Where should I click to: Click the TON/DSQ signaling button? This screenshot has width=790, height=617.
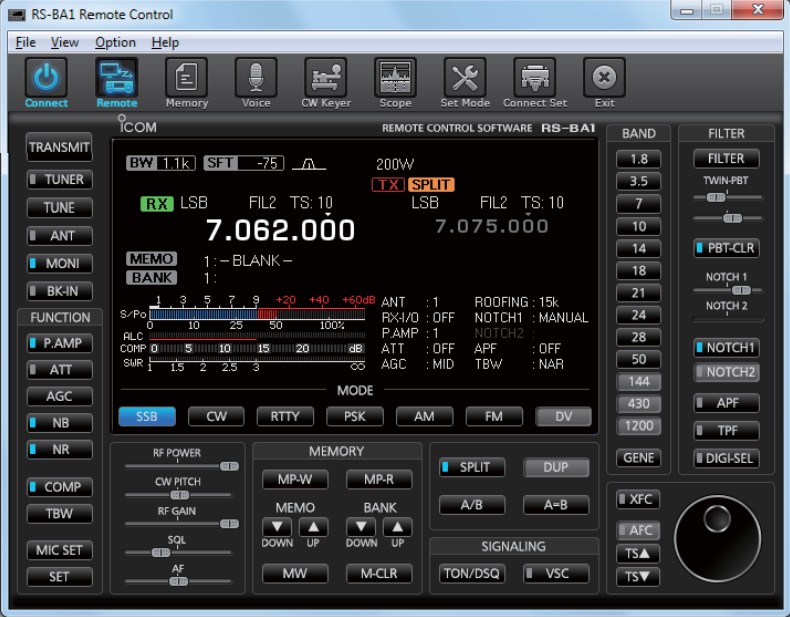(472, 573)
